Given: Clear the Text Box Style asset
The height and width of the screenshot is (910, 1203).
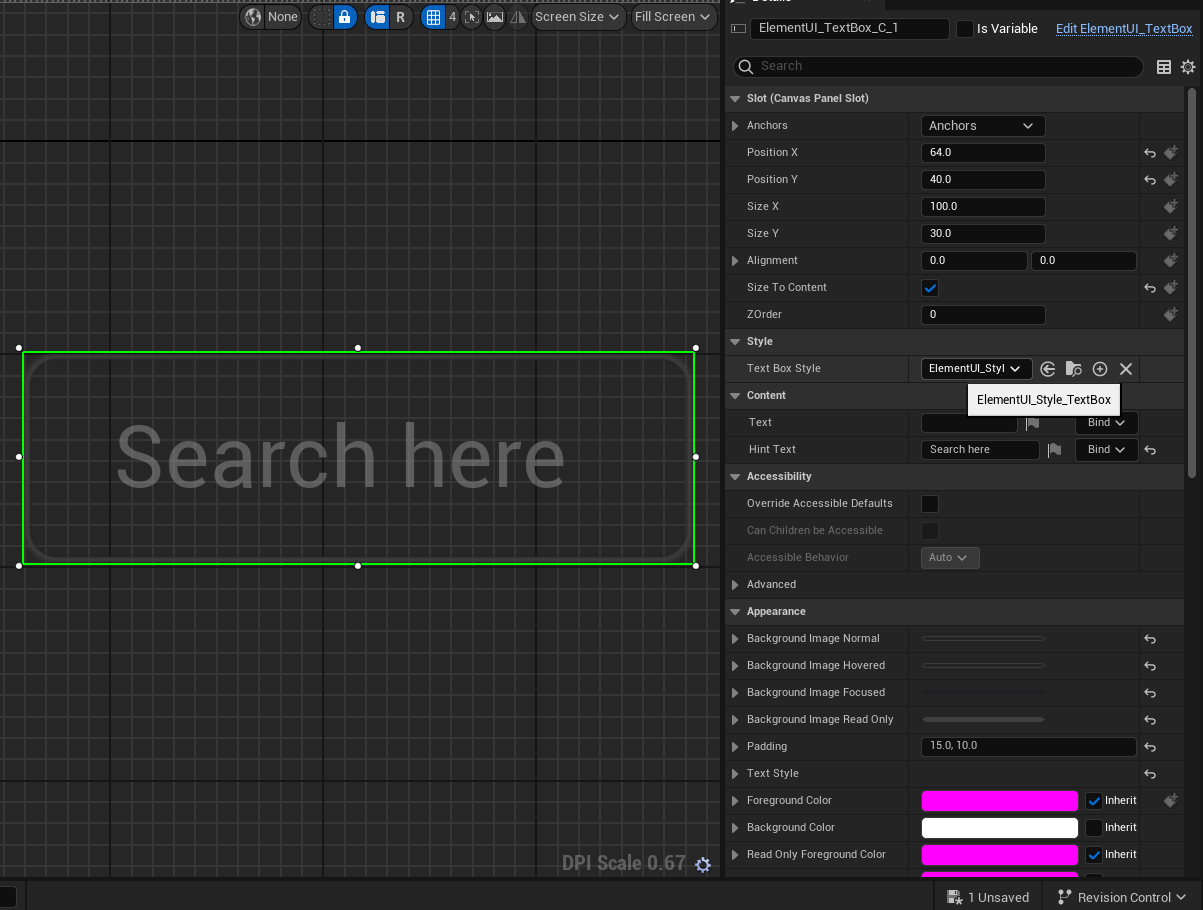Looking at the screenshot, I should 1126,369.
